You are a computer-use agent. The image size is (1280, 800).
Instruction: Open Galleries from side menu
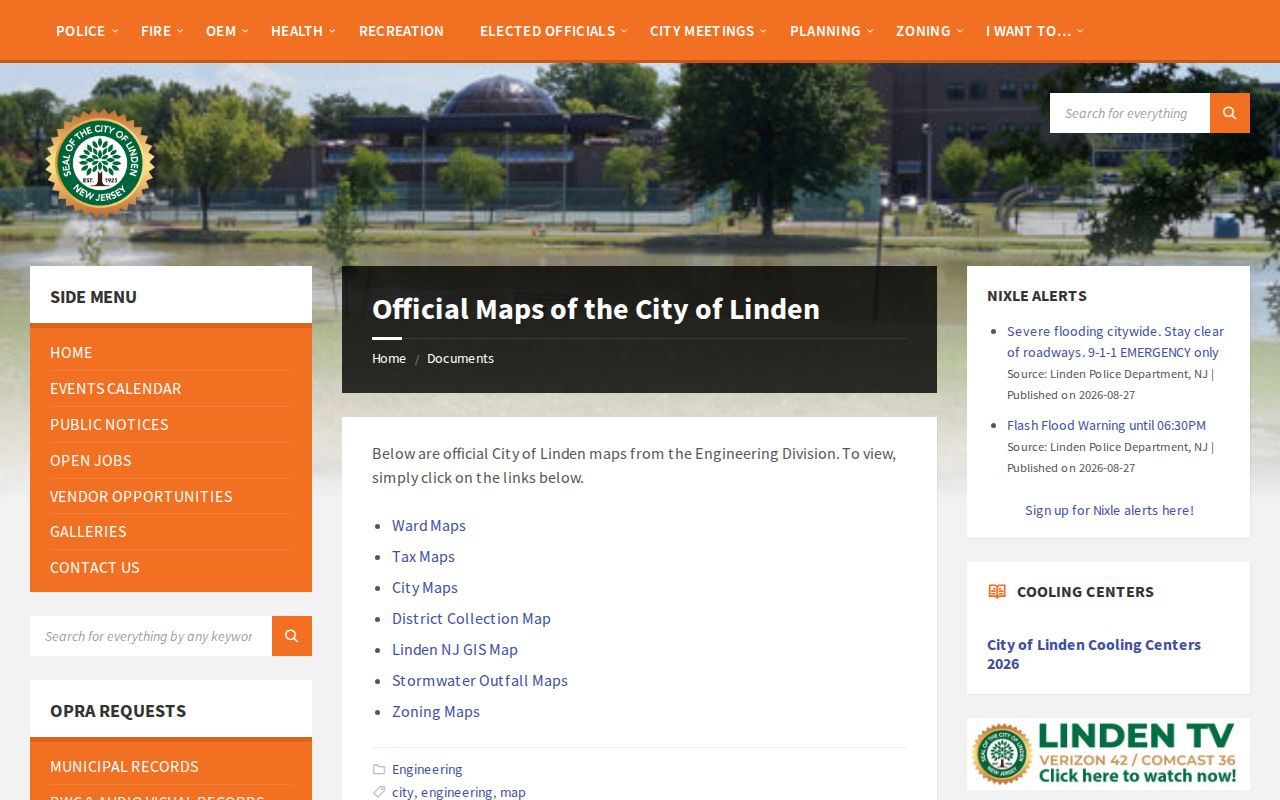tap(88, 532)
